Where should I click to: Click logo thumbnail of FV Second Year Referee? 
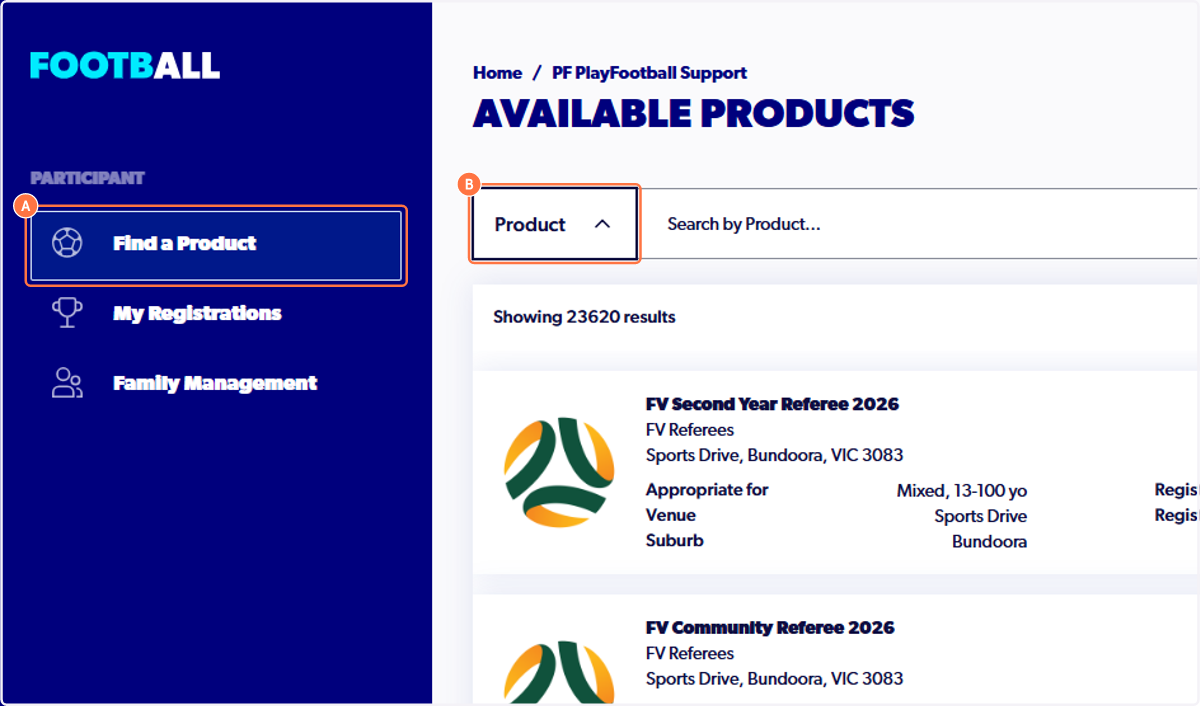pos(557,472)
